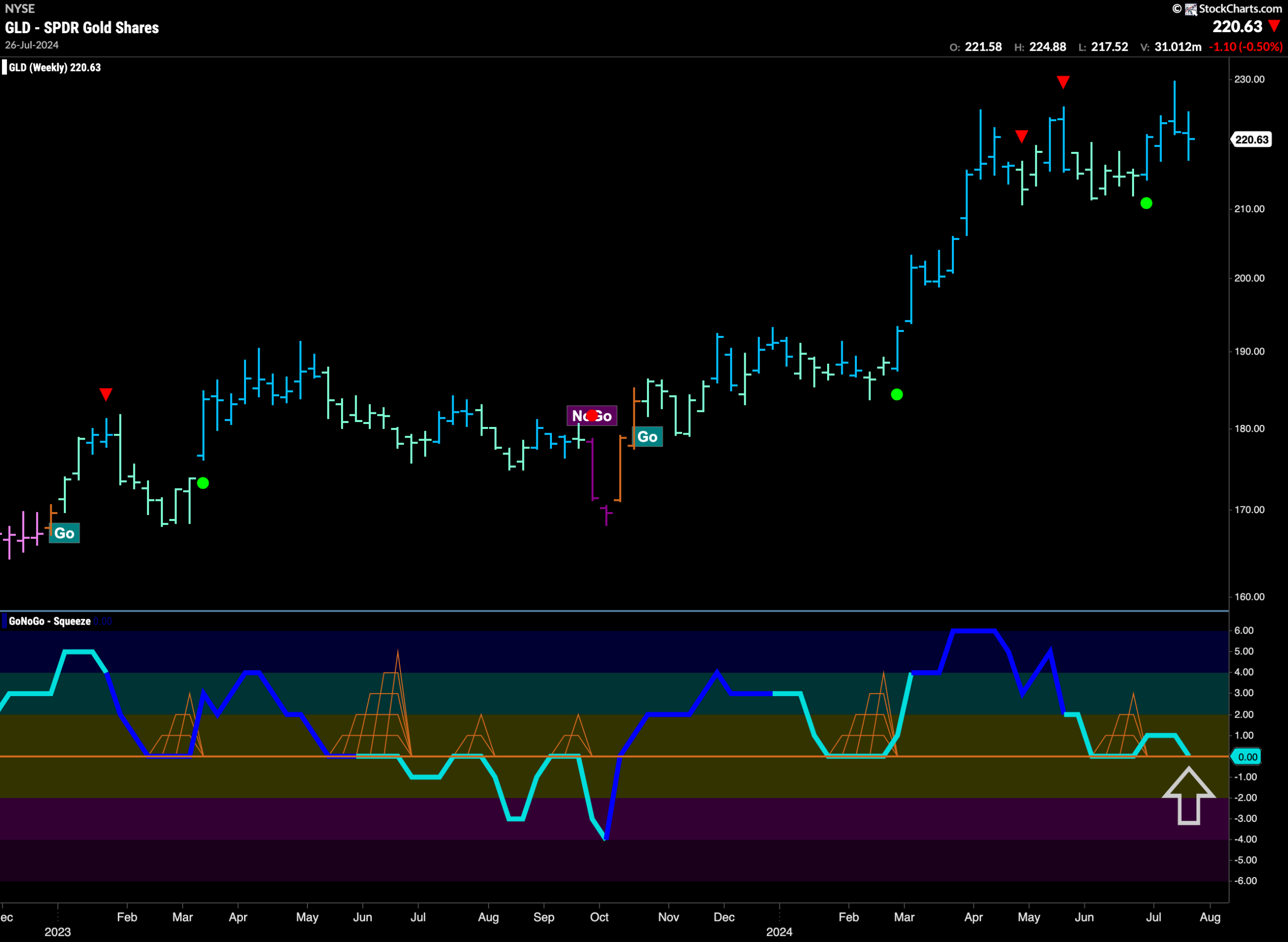Click the white up arrow annotation
The width and height of the screenshot is (1288, 942).
tap(1189, 796)
